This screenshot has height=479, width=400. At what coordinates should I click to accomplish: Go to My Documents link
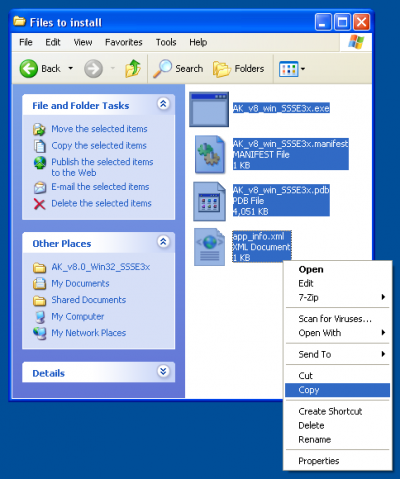(80, 284)
